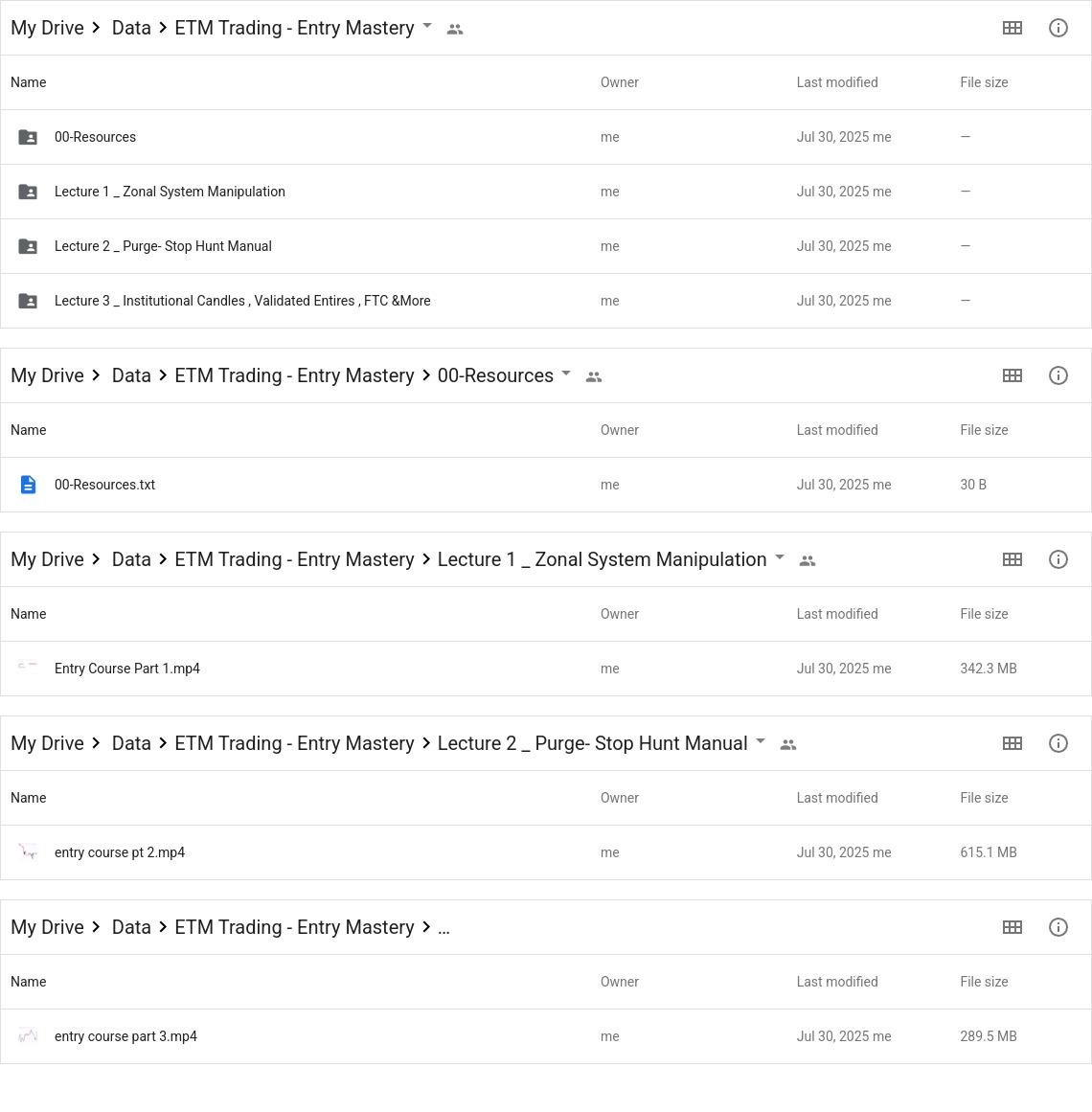Select Entry Course Part 1.mp4 file name
Viewport: 1092px width, 1112px height.
[127, 668]
